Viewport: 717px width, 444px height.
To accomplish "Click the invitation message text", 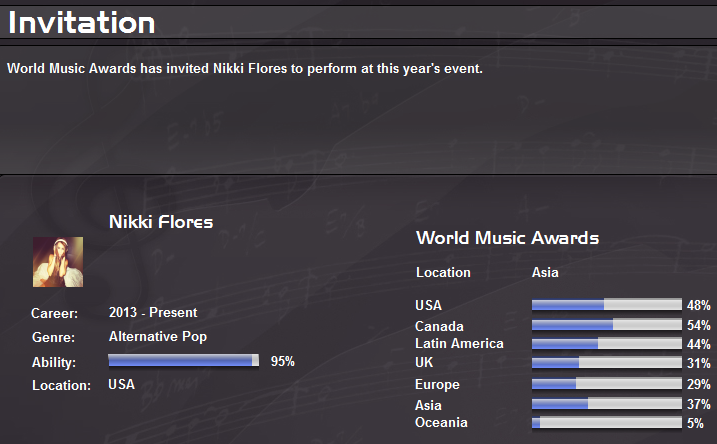I will coord(245,69).
